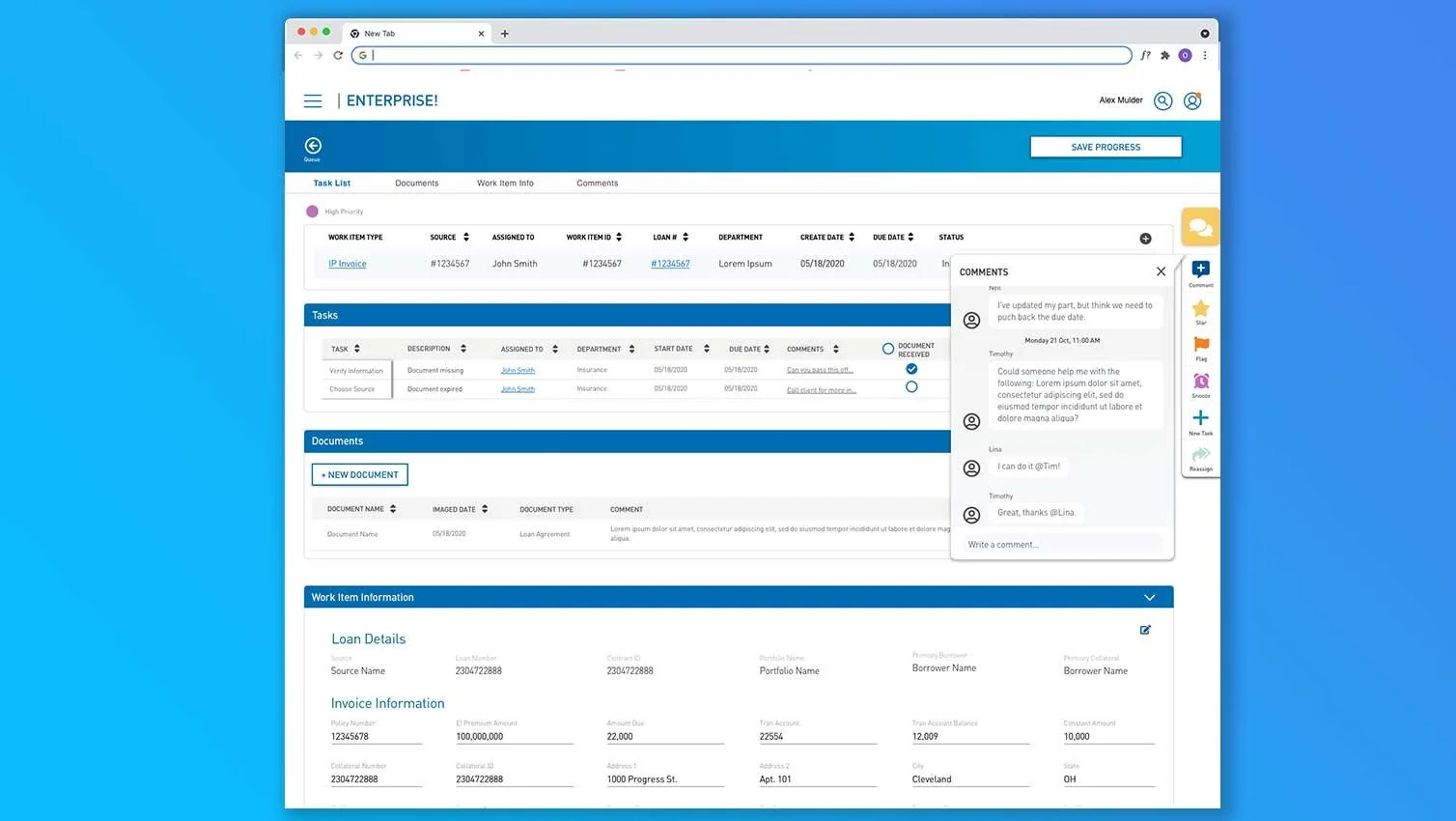
Task: Toggle the yellow chat bubbles comments button
Action: point(1200,227)
